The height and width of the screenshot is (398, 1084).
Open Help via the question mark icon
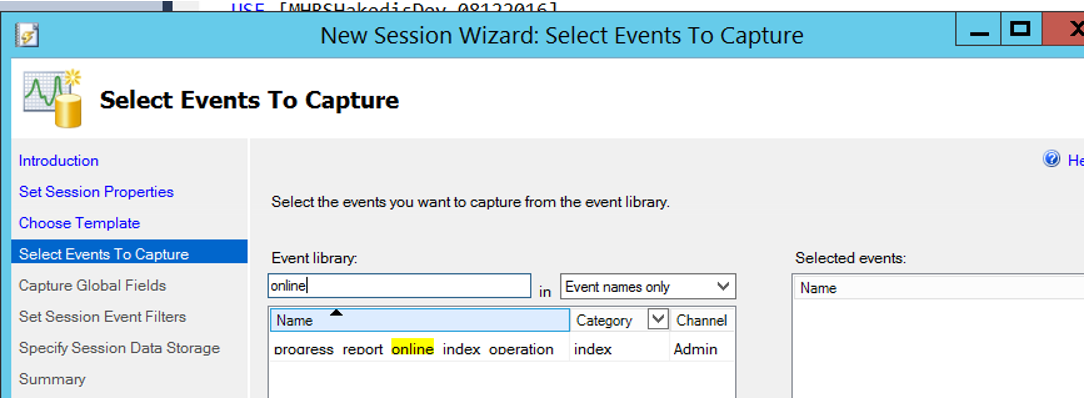tap(1051, 160)
